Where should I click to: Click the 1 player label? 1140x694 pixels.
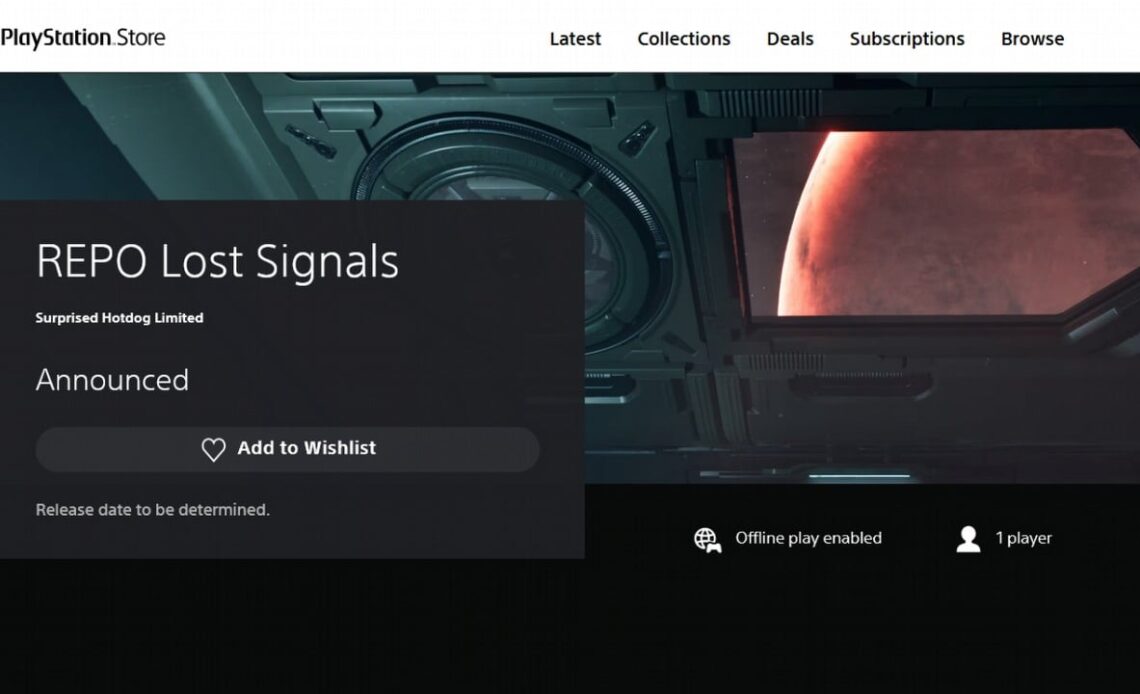[1023, 537]
